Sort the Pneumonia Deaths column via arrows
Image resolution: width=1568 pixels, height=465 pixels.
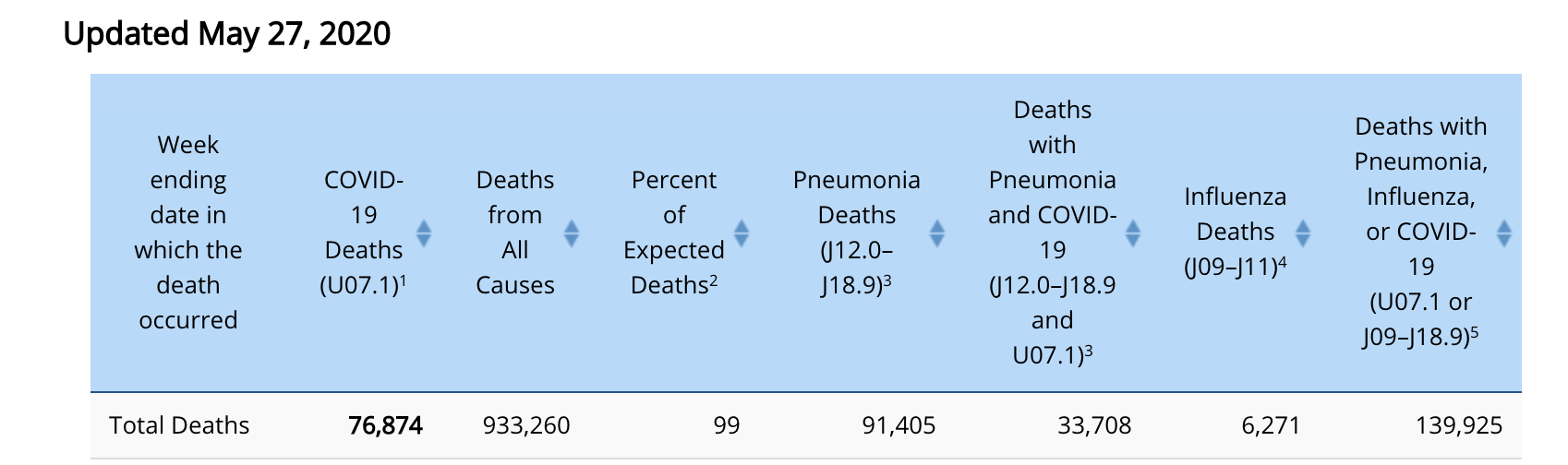936,232
